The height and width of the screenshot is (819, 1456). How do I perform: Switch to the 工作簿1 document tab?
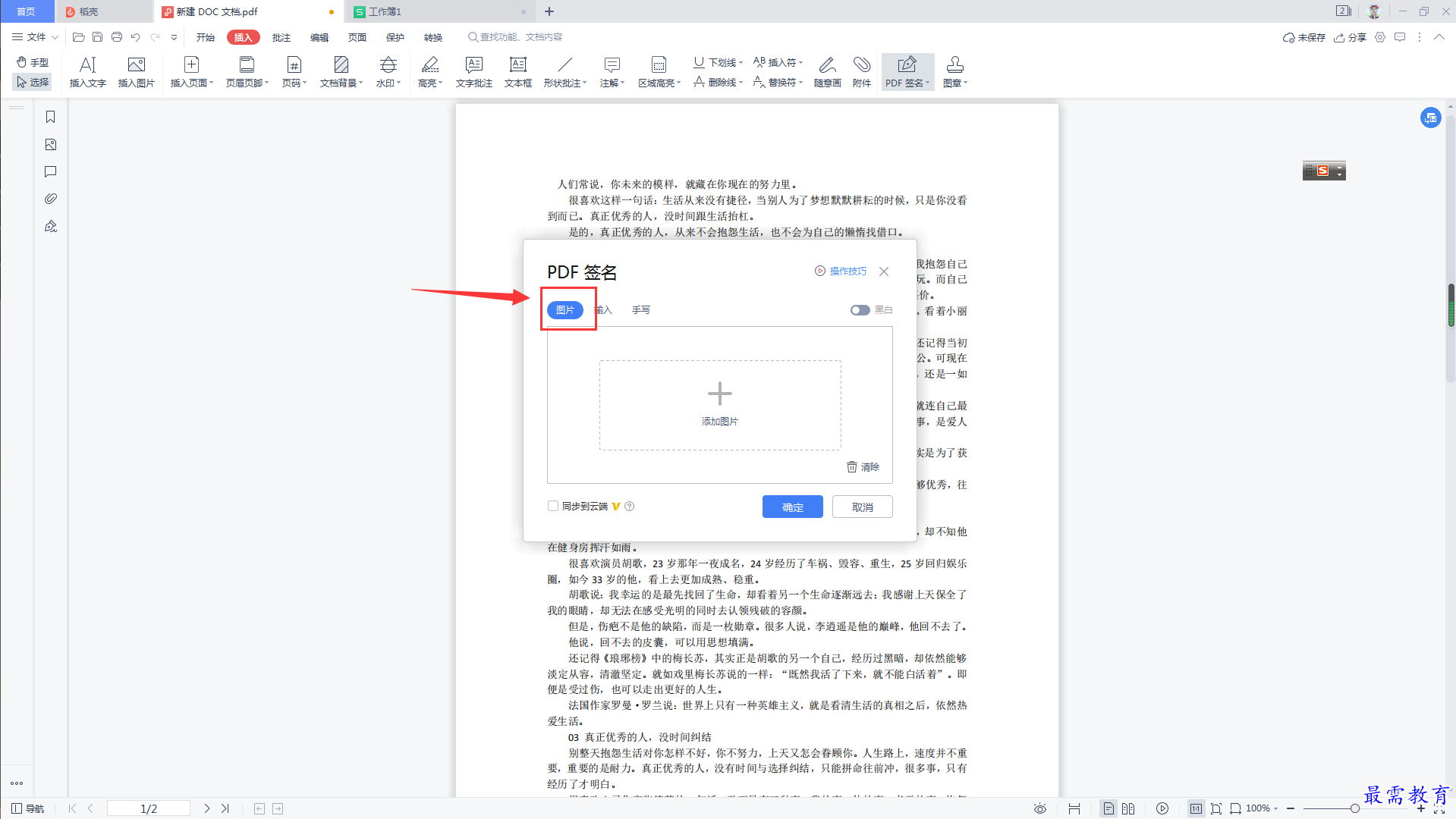tap(440, 11)
